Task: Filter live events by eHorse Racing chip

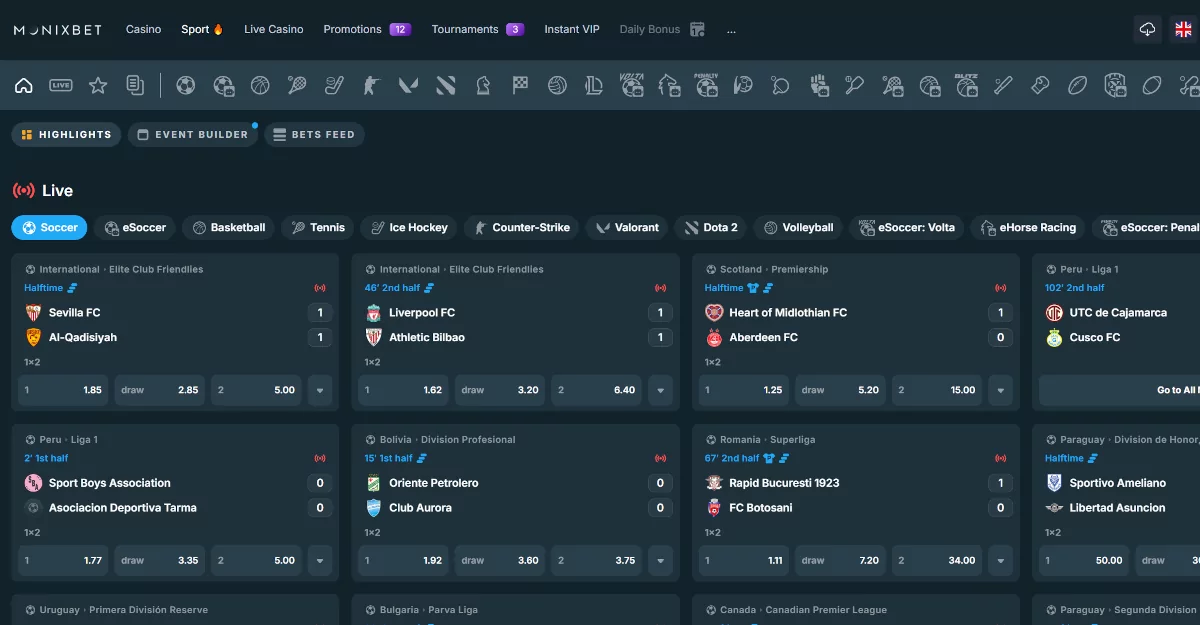Action: [1029, 228]
